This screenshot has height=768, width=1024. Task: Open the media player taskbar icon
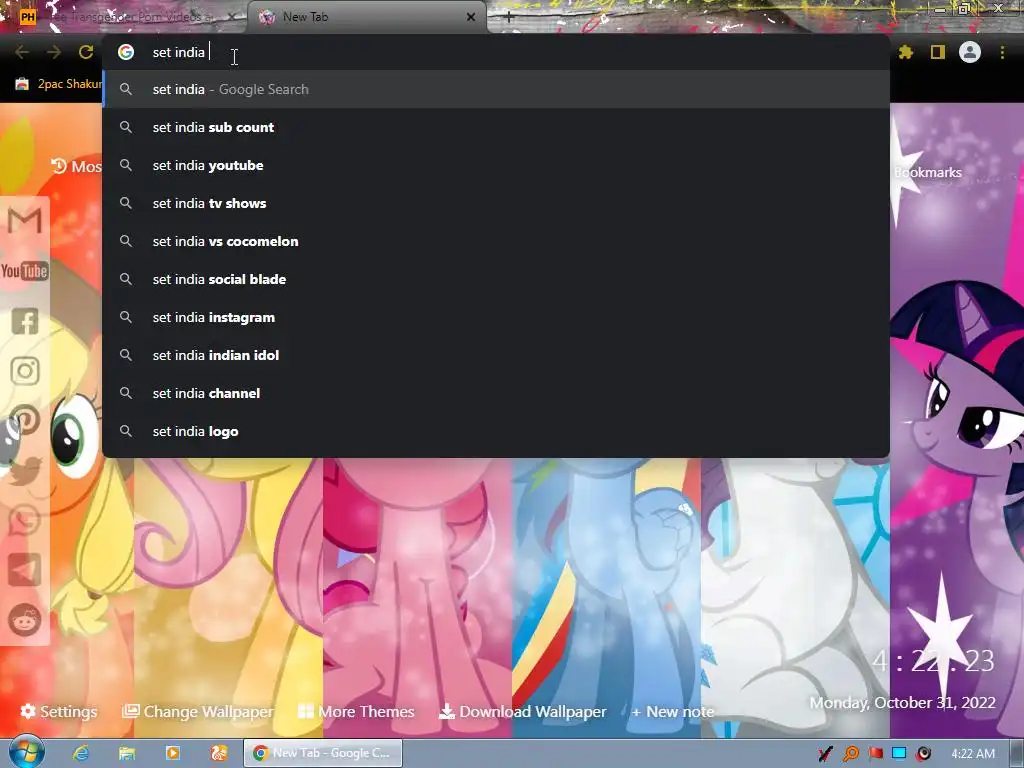[173, 753]
